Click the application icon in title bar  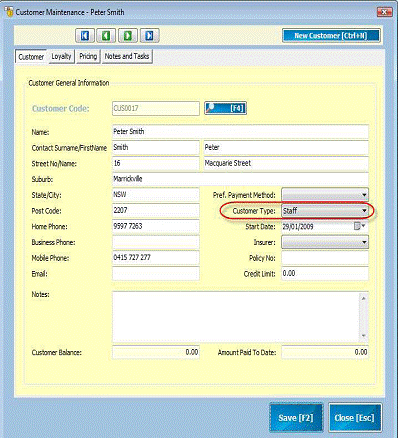pyautogui.click(x=8, y=12)
